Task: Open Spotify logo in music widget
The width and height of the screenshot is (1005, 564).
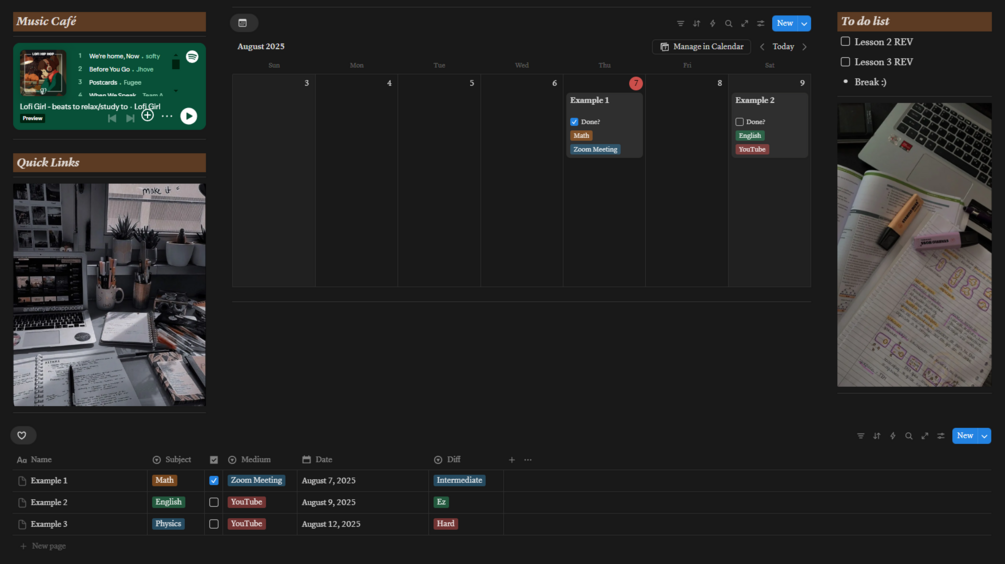Action: [x=192, y=56]
